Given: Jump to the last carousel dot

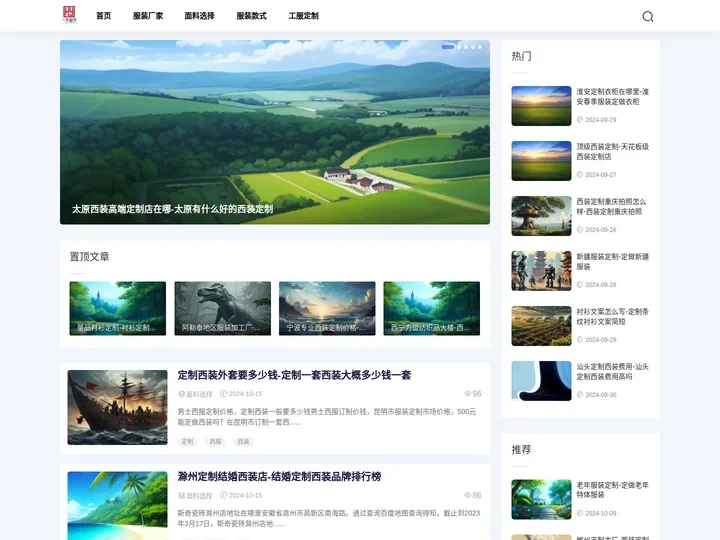Looking at the screenshot, I should [x=480, y=47].
